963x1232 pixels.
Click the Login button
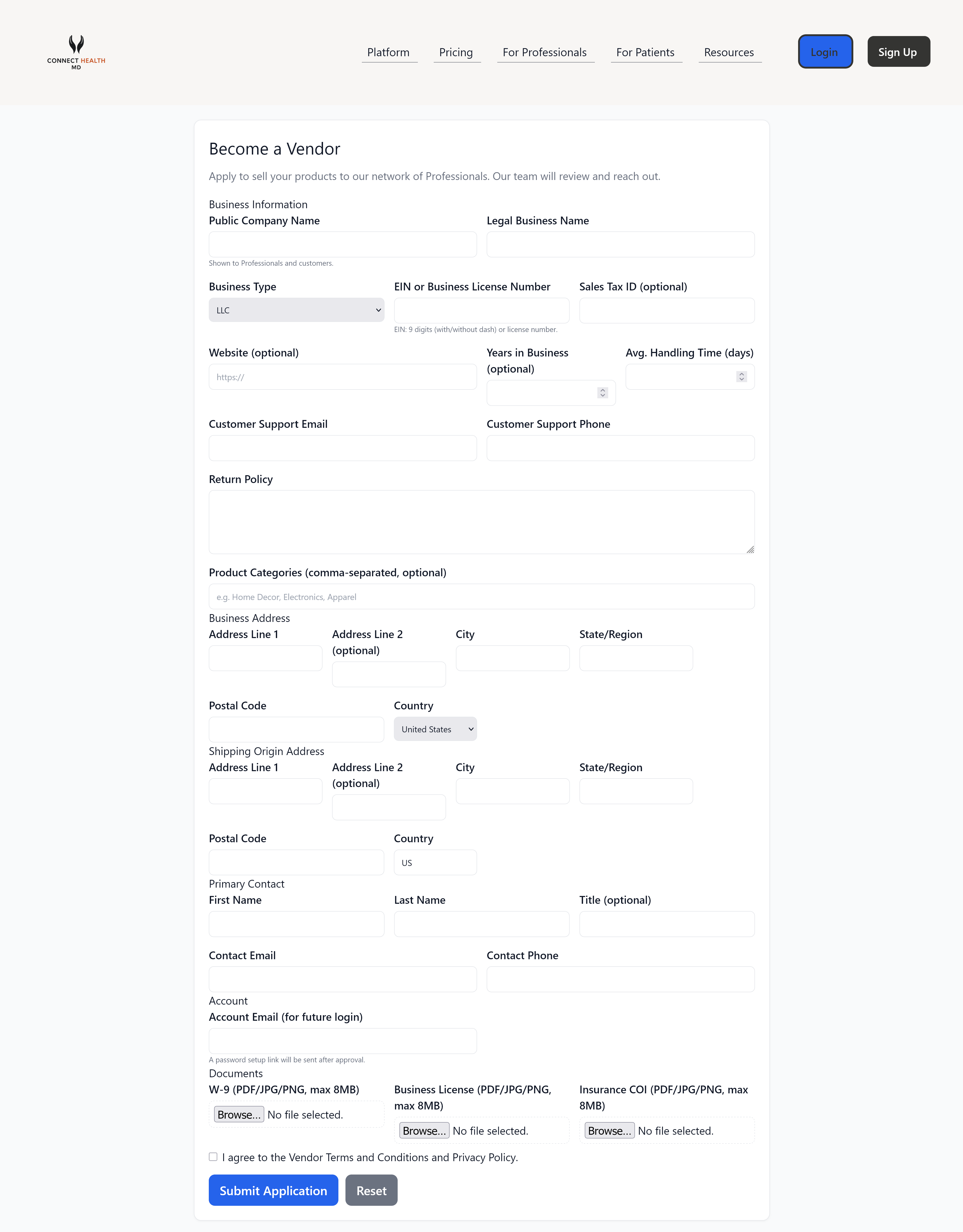(825, 51)
